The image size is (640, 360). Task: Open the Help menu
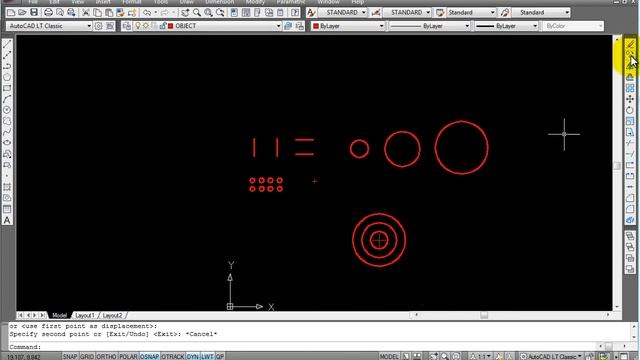tap(358, 2)
